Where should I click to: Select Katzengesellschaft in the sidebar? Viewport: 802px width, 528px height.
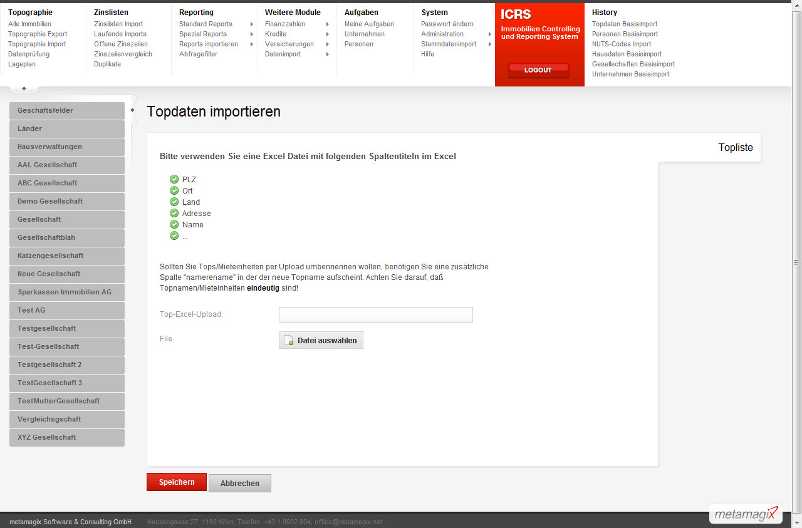coord(67,256)
